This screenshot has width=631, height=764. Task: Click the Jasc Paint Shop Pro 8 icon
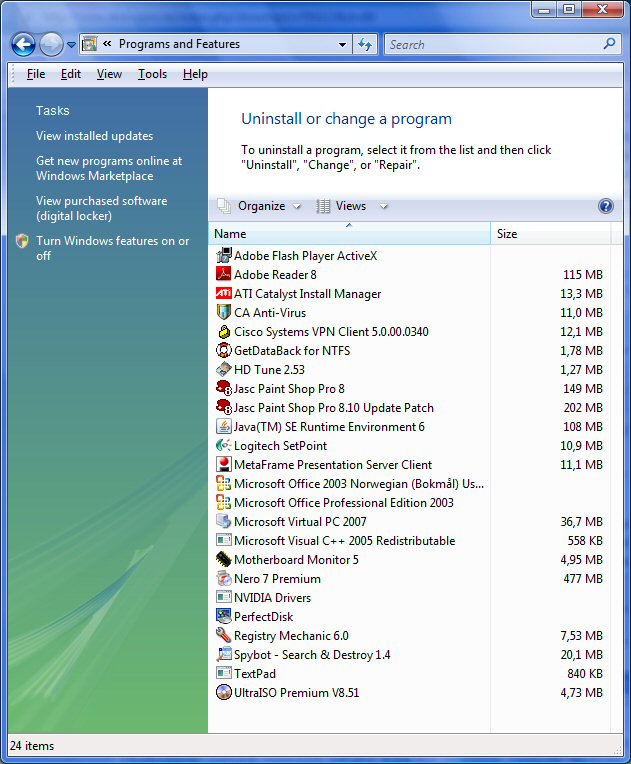(224, 388)
